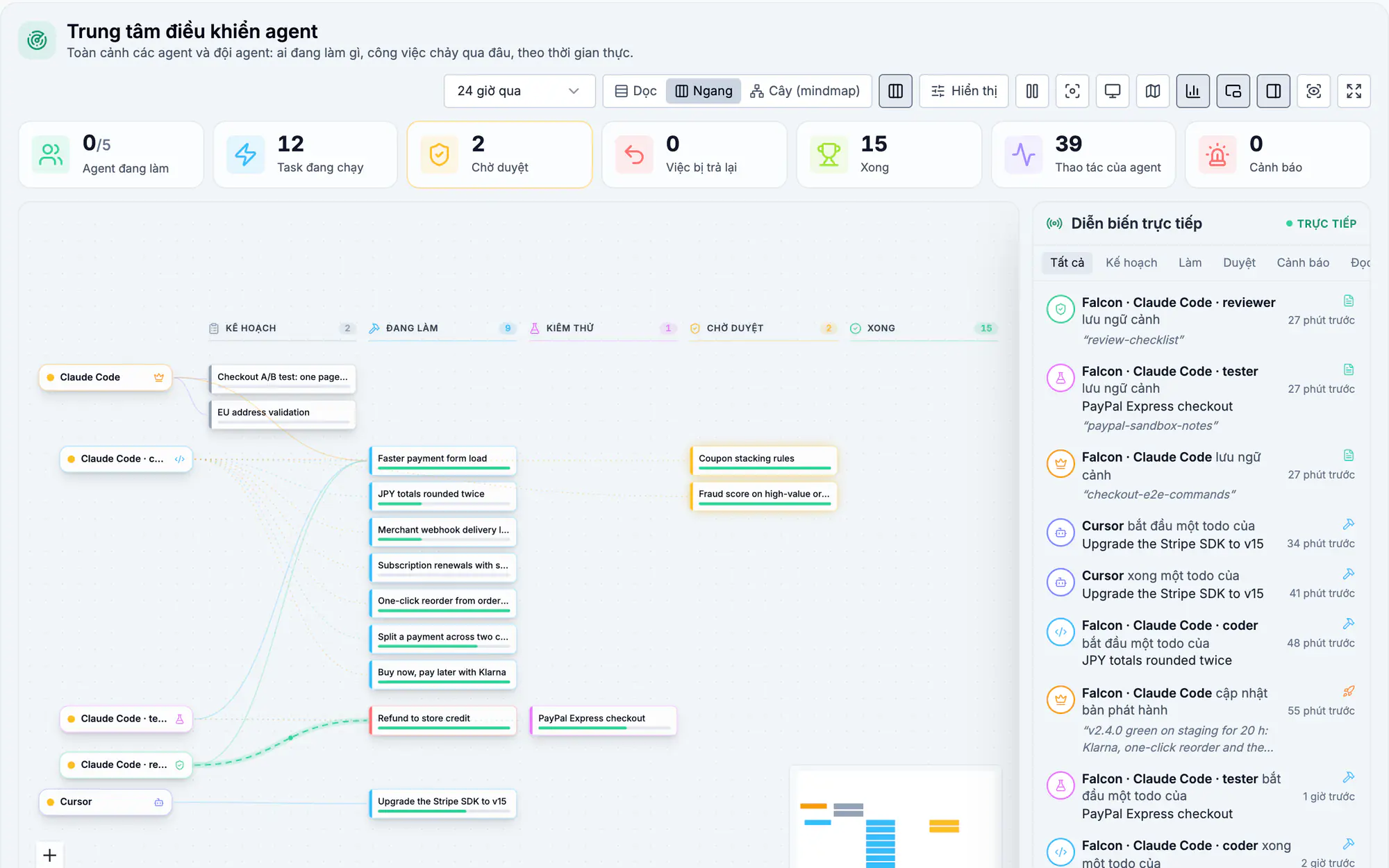The height and width of the screenshot is (868, 1389).
Task: Click the minimap thumbnail on canvas
Action: pyautogui.click(x=895, y=817)
